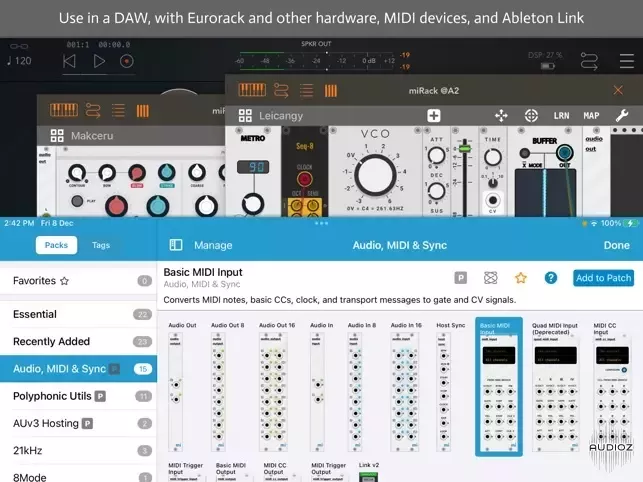Add Basic MIDI Input to patch

(x=603, y=278)
